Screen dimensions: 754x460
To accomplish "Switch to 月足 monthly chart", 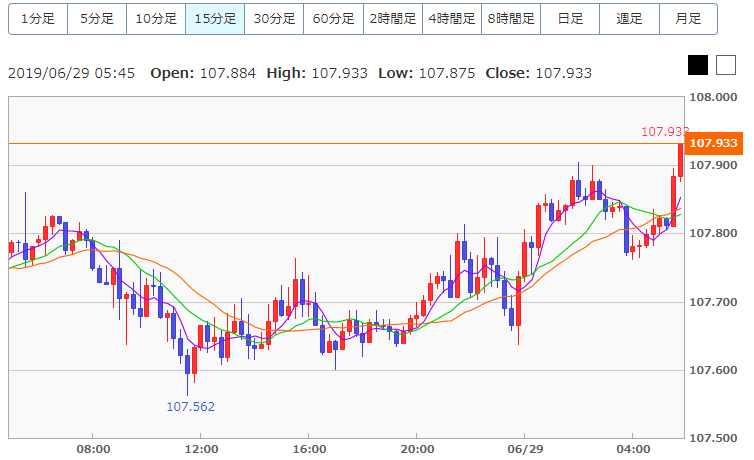I will pos(688,19).
